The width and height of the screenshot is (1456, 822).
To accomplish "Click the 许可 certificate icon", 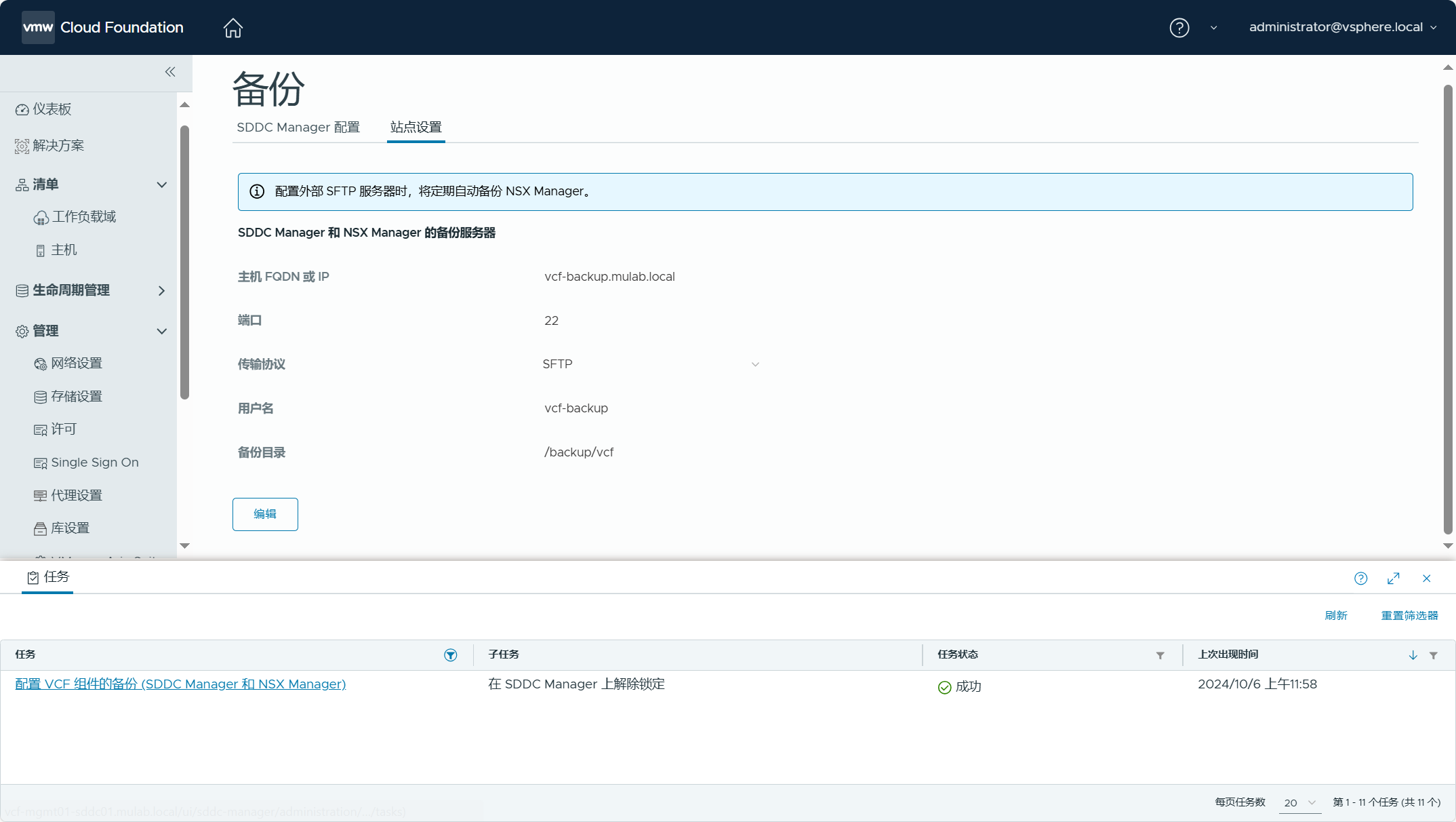I will coord(40,430).
